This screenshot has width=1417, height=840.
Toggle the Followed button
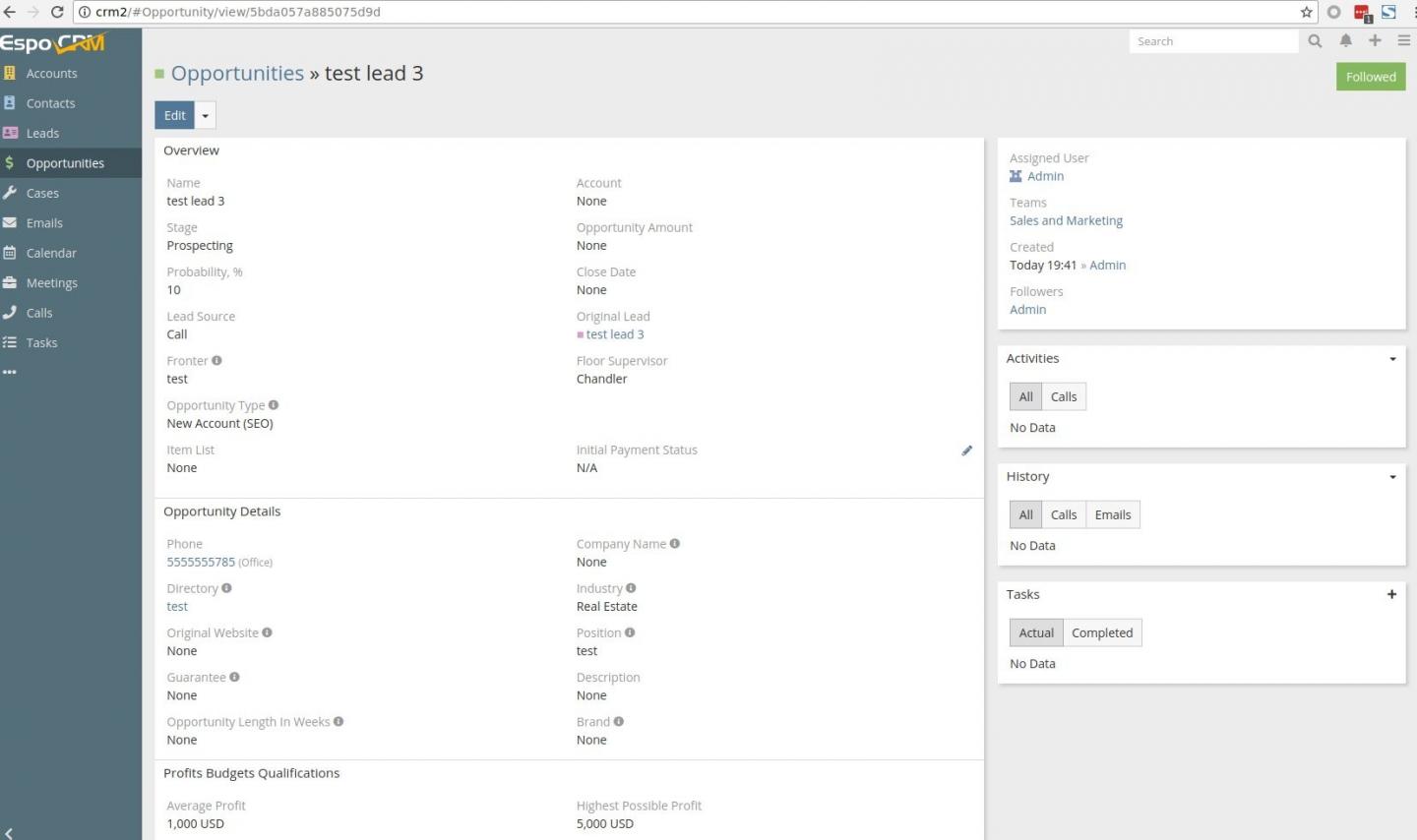click(1370, 77)
